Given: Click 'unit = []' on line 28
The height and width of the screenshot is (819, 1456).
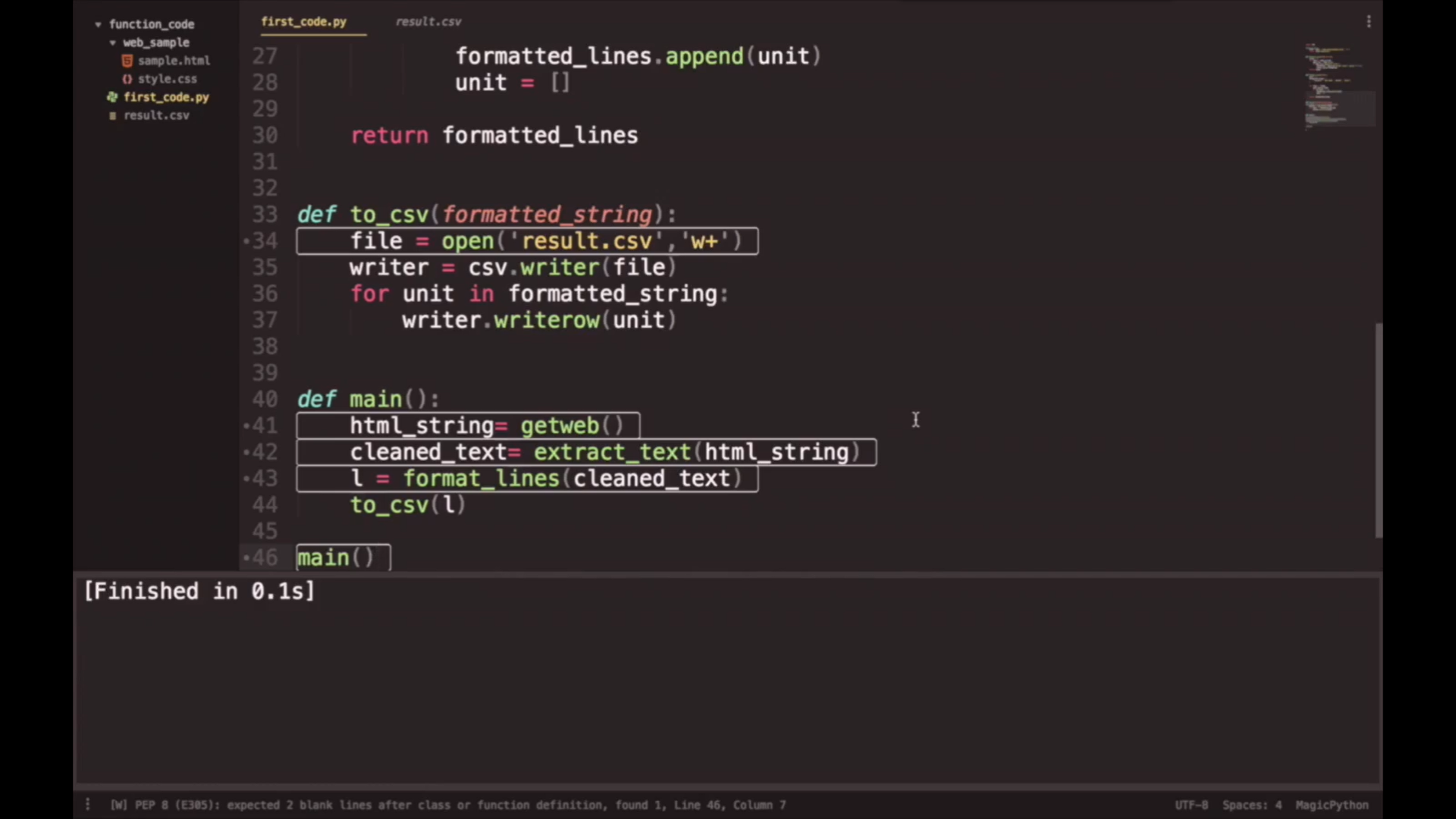Looking at the screenshot, I should click(512, 83).
